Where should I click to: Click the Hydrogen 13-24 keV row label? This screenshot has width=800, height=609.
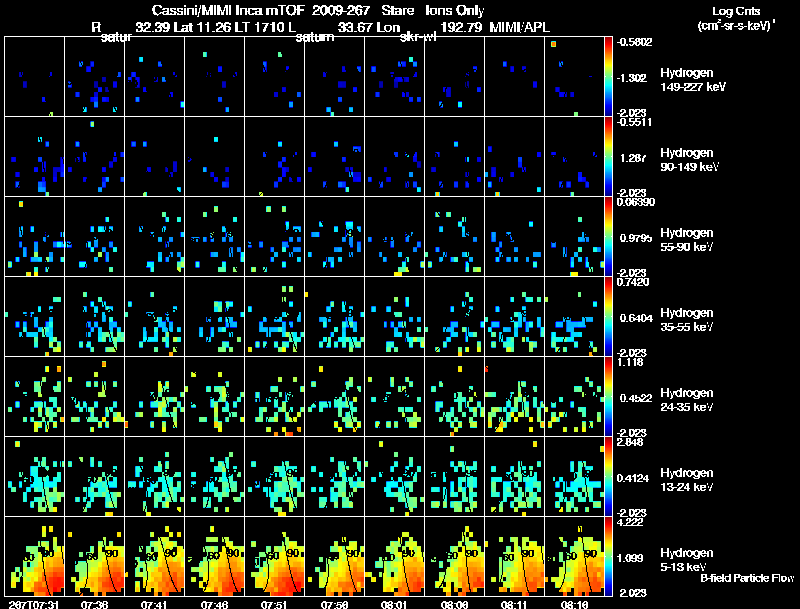pyautogui.click(x=686, y=480)
